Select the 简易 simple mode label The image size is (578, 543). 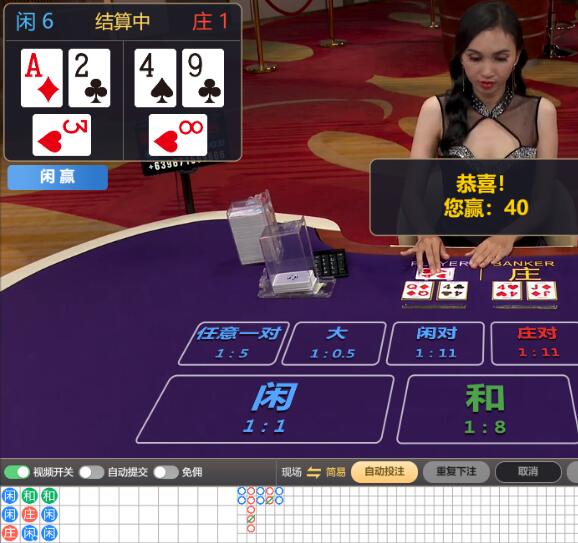[x=335, y=472]
